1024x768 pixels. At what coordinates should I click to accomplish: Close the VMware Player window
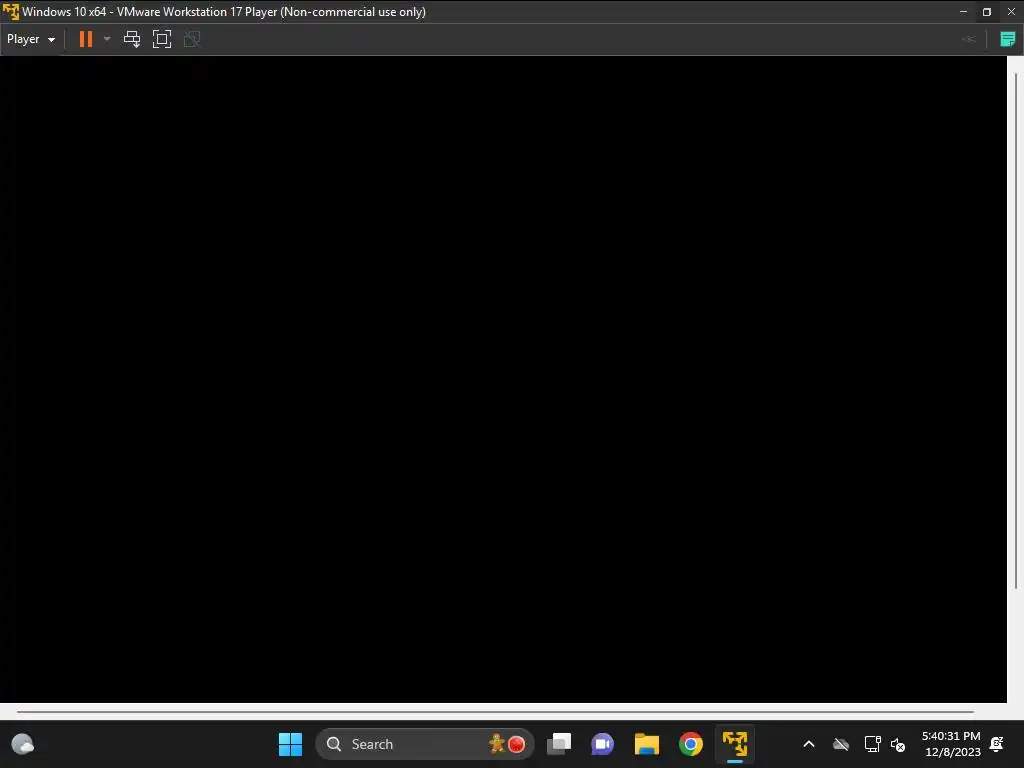(1011, 12)
